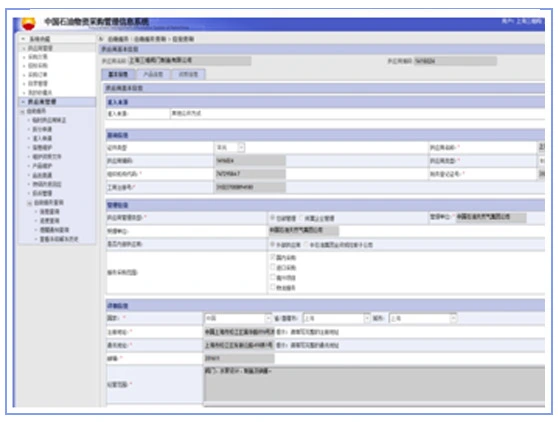The height and width of the screenshot is (422, 558).
Task: Select the first radio button in the supplier management type row
Action: (x=273, y=218)
